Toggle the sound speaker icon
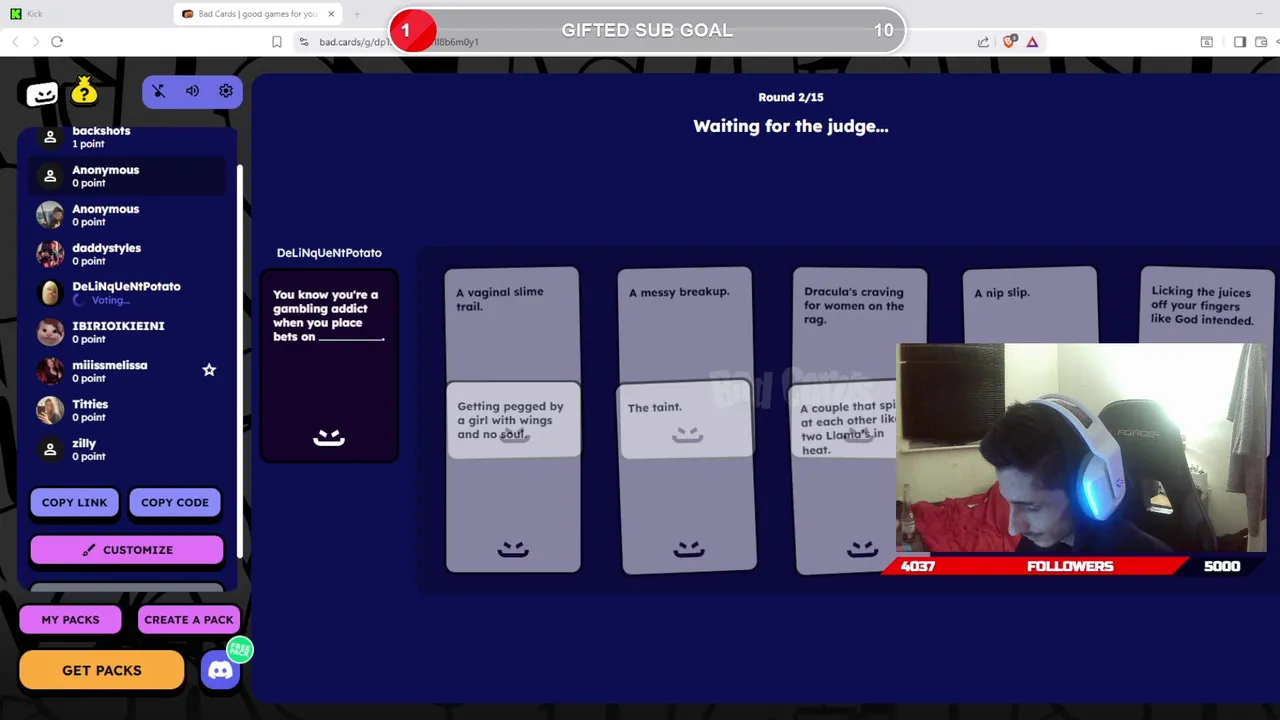The width and height of the screenshot is (1280, 720). tap(192, 91)
